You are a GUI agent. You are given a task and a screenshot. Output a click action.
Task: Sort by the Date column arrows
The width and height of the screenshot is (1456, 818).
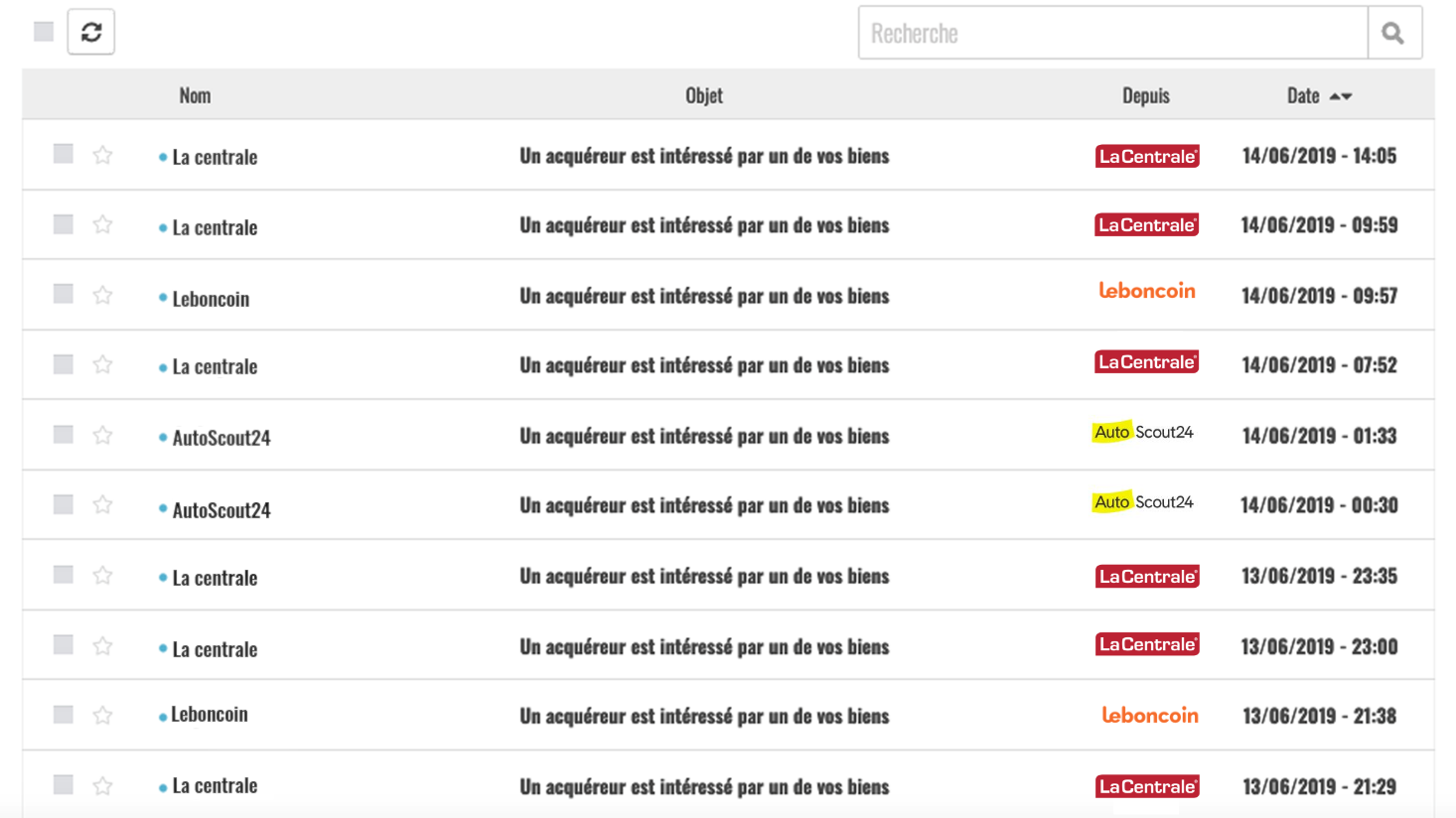[1341, 96]
